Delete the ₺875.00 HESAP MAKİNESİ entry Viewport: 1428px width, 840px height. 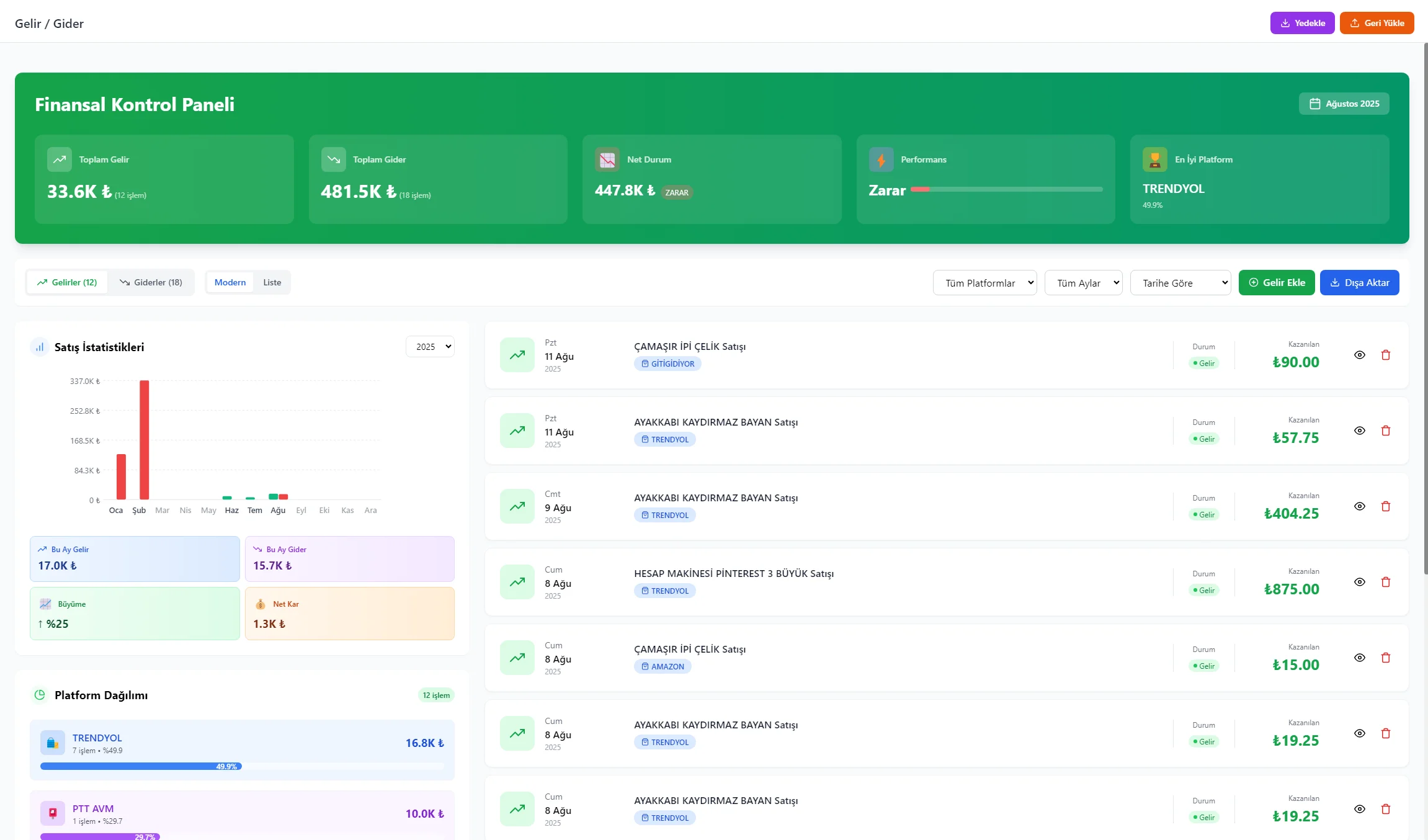pyautogui.click(x=1386, y=582)
